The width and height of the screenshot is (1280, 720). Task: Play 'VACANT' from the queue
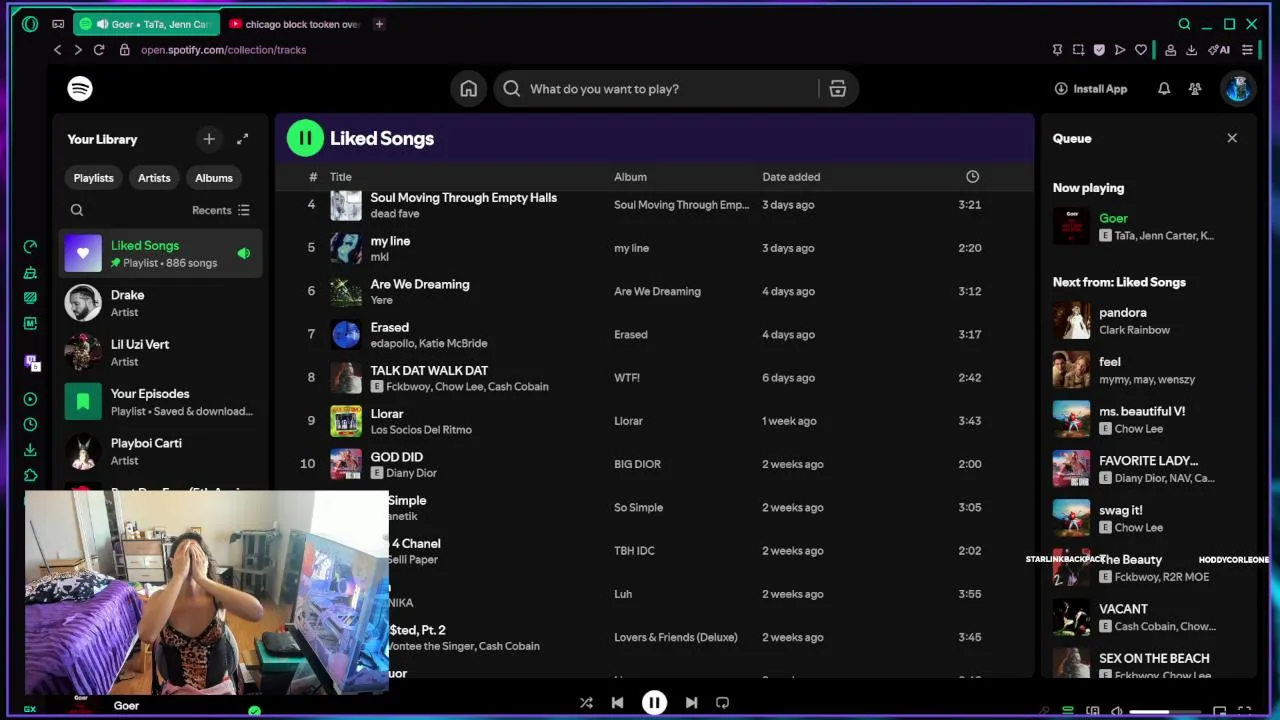pos(1147,617)
